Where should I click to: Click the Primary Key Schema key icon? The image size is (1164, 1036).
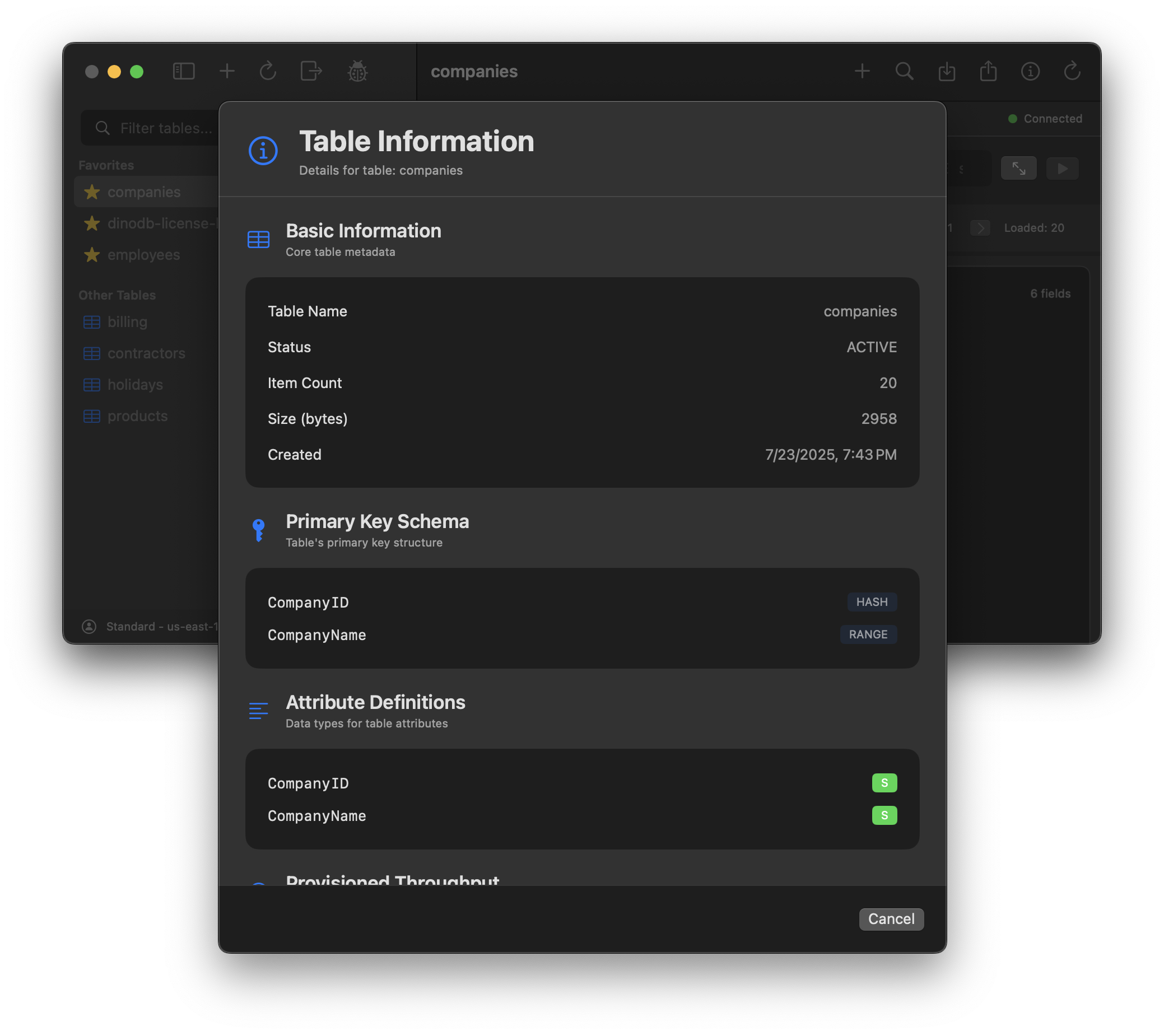[258, 530]
